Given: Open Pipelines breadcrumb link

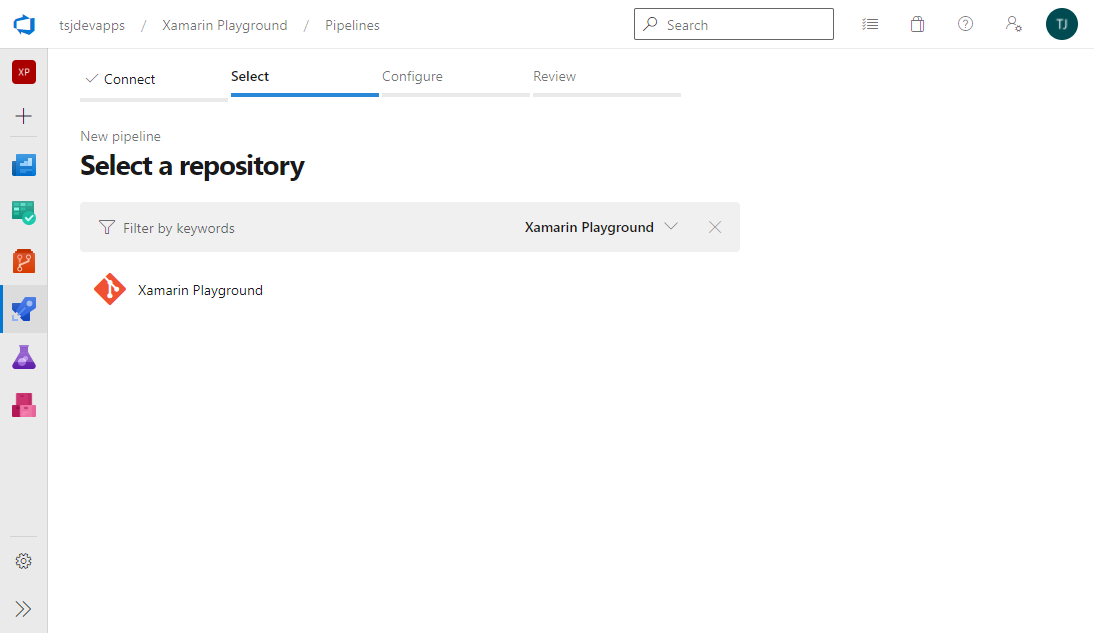Looking at the screenshot, I should coord(352,25).
